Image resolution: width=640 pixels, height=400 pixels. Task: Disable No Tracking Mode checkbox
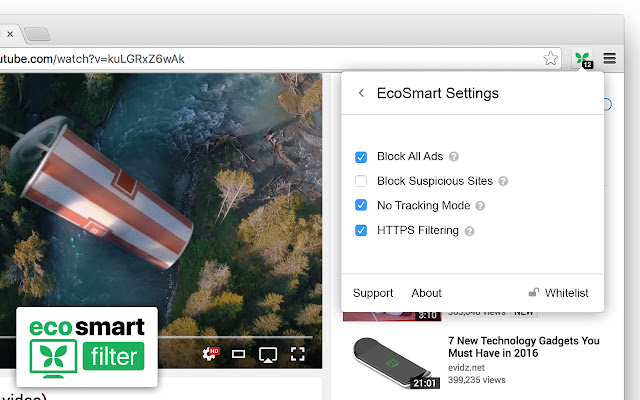361,205
